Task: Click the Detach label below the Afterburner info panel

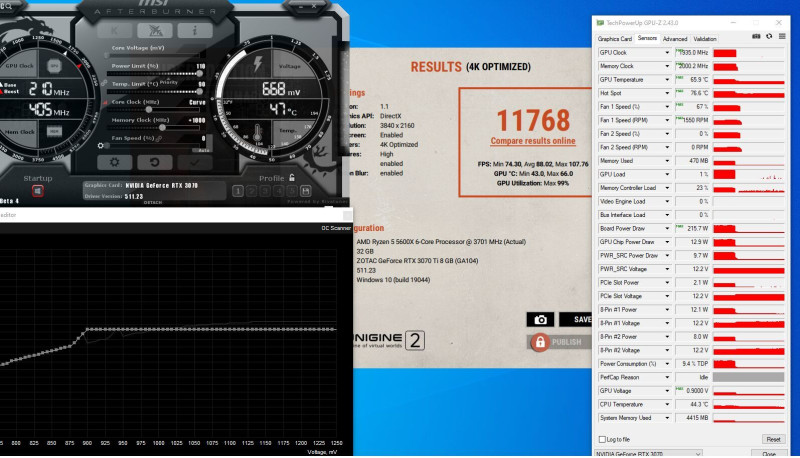Action: 153,202
